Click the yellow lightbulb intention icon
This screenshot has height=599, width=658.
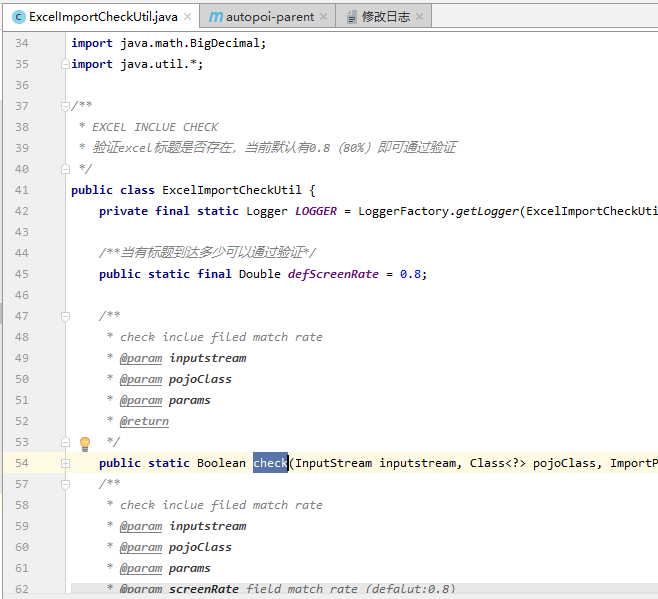coord(85,442)
